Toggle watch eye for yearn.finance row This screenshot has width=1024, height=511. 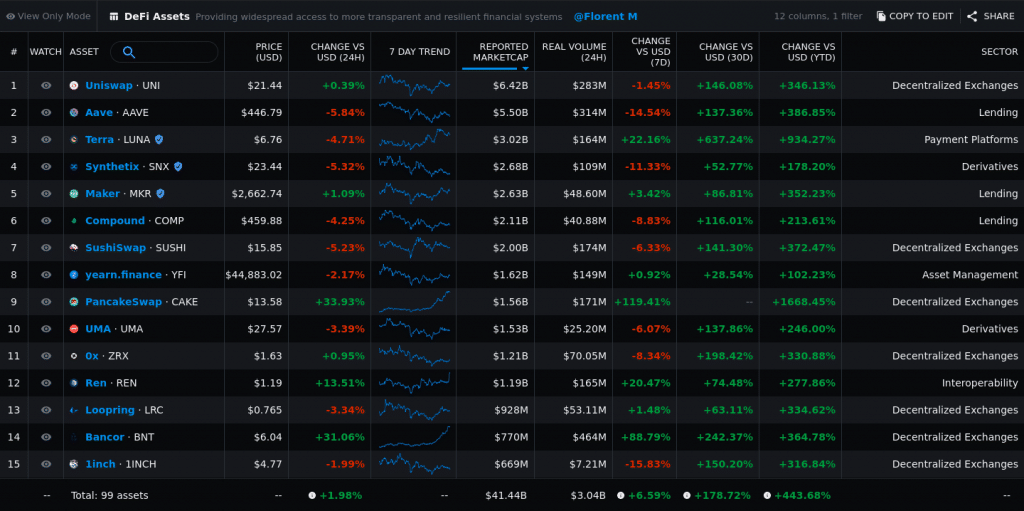click(x=46, y=275)
